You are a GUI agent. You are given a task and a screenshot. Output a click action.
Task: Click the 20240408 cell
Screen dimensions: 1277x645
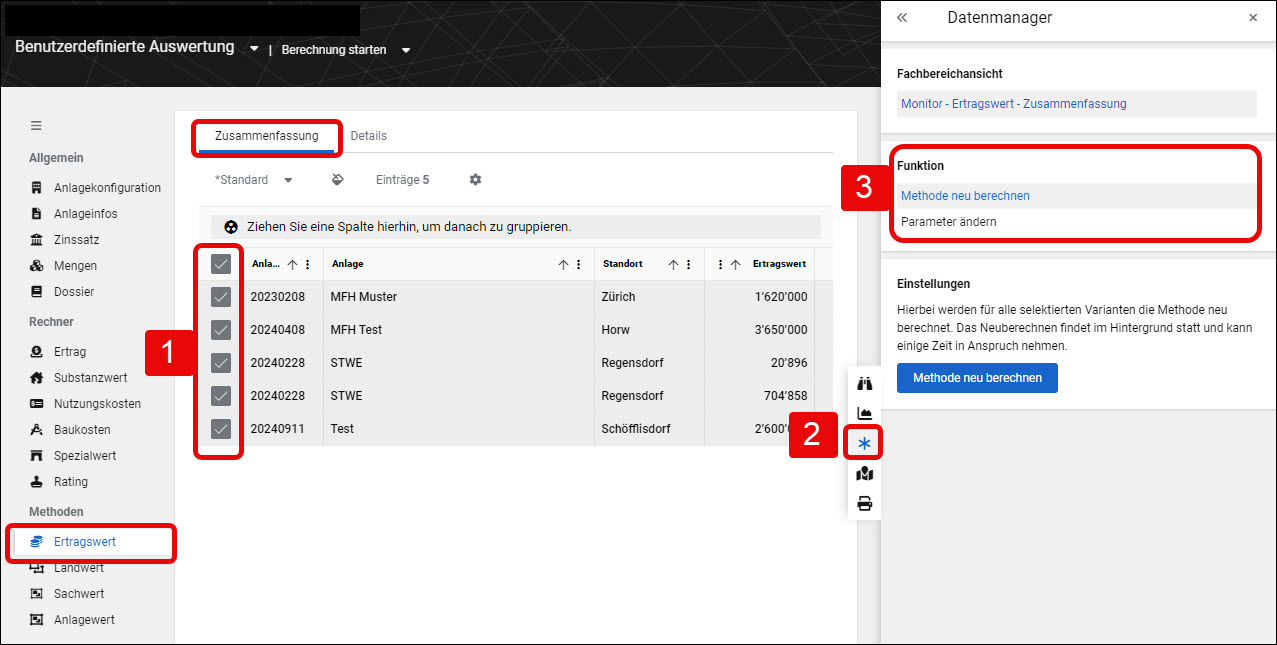[x=280, y=330]
